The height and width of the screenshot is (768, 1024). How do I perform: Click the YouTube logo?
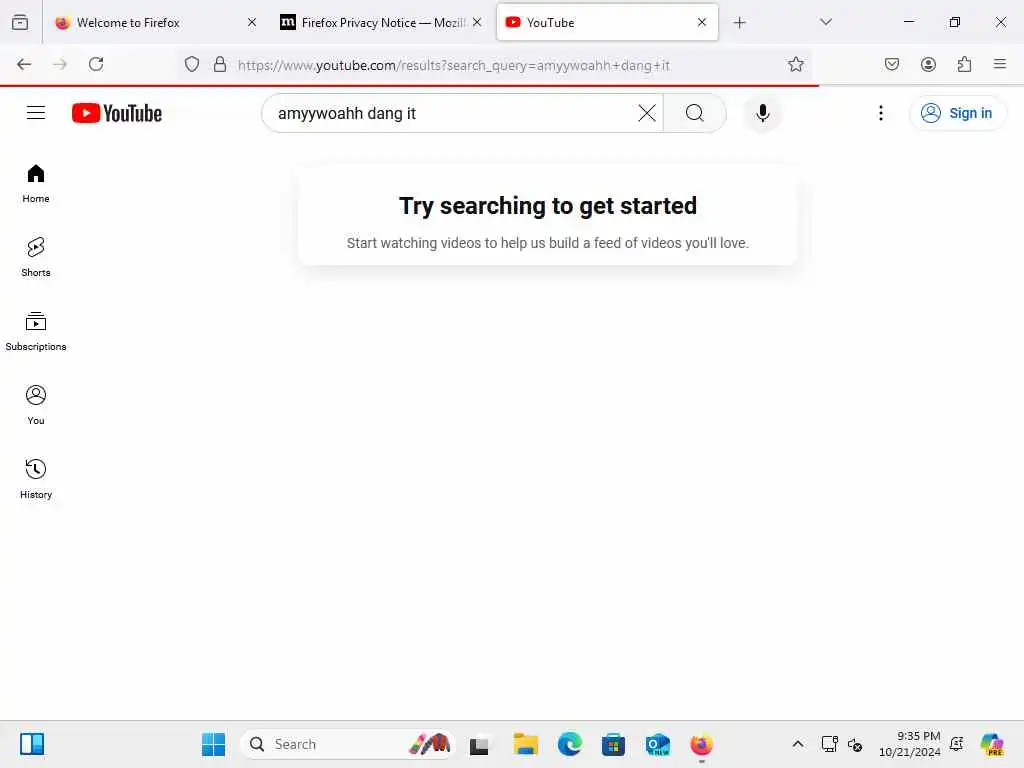pyautogui.click(x=117, y=113)
